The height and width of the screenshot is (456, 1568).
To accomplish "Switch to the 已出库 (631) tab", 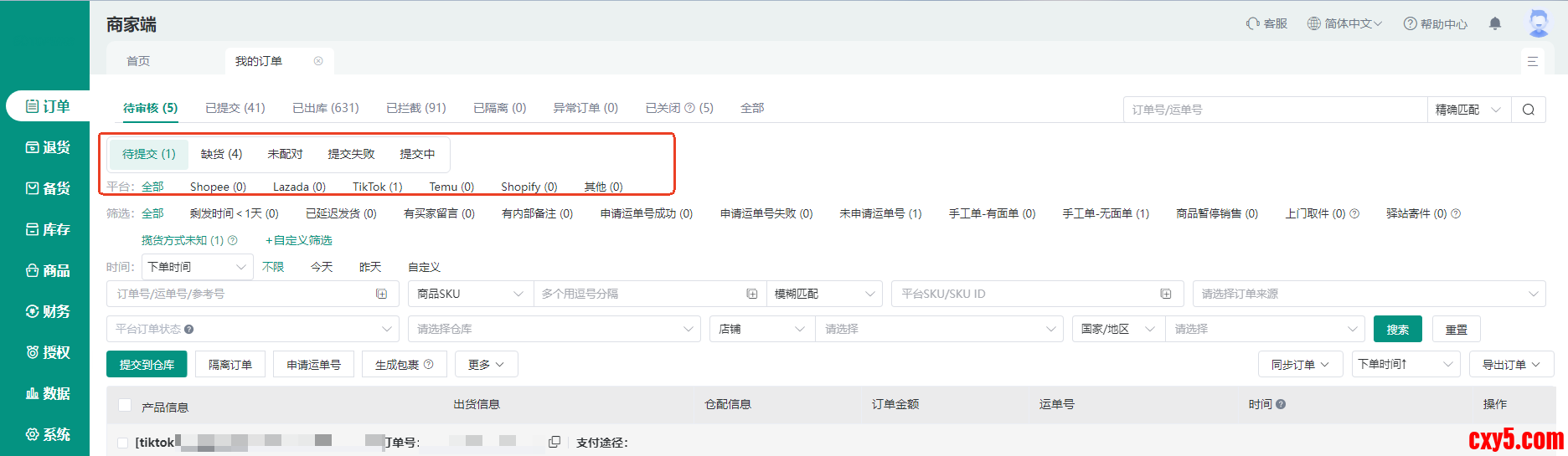I will point(326,108).
